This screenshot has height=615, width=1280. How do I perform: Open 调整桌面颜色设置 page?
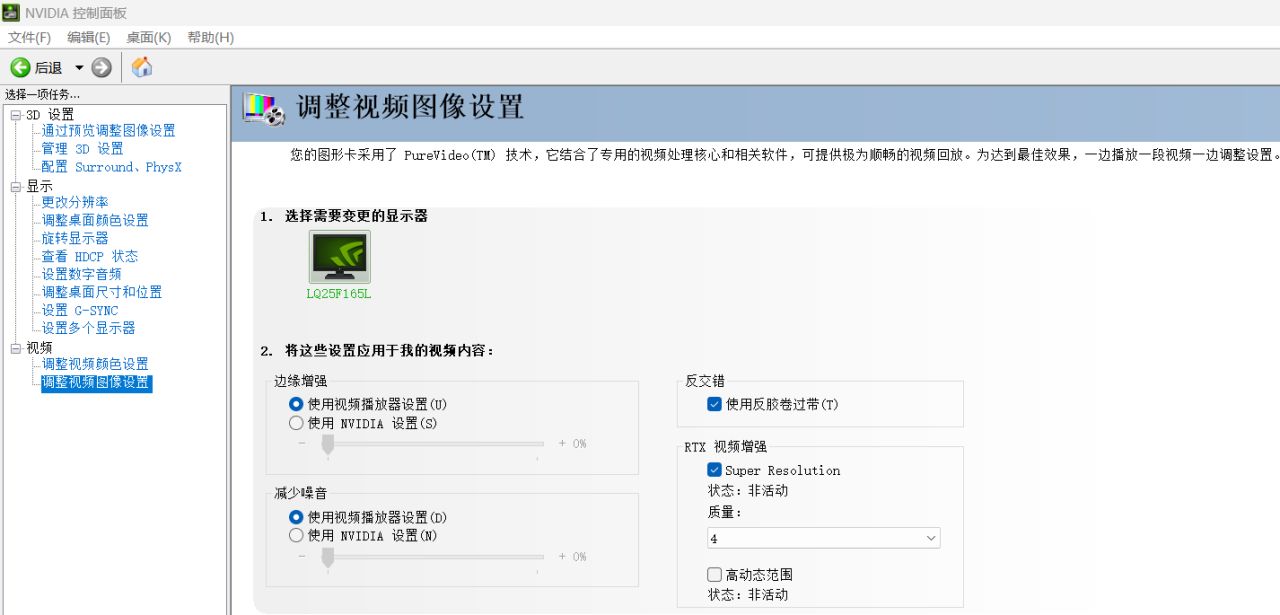click(95, 220)
